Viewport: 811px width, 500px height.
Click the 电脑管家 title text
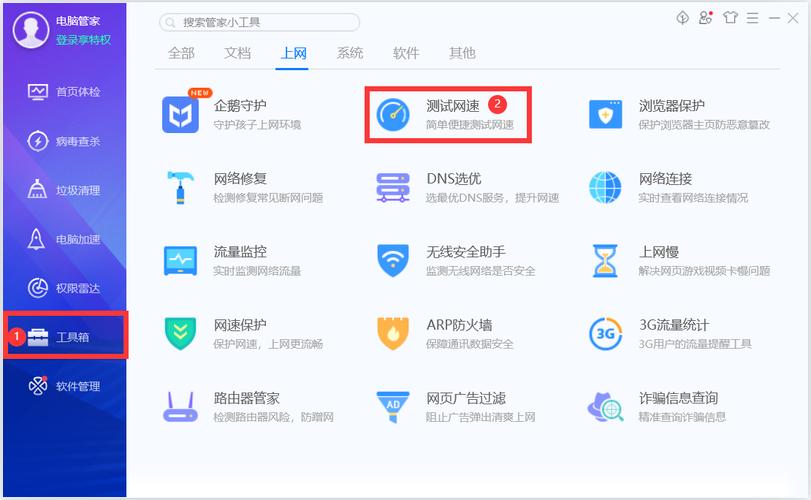[78, 21]
